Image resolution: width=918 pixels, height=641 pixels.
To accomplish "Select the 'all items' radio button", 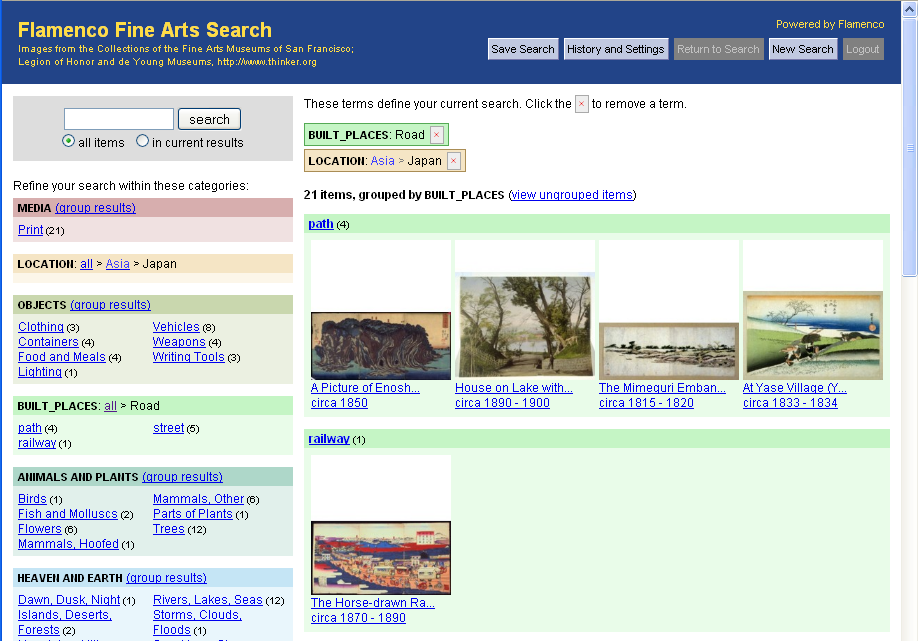I will tap(68, 142).
